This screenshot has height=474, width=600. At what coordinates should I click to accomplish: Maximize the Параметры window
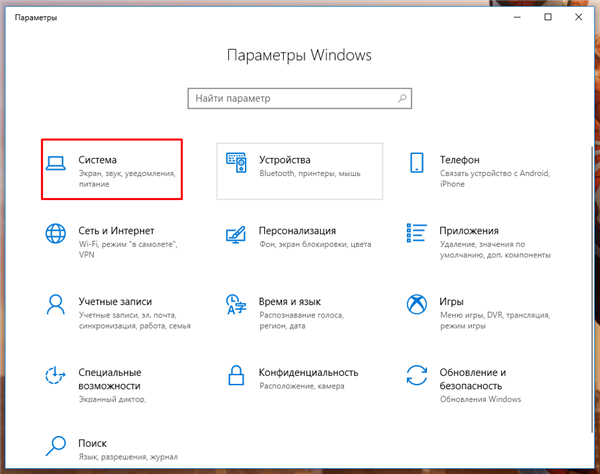[x=548, y=17]
